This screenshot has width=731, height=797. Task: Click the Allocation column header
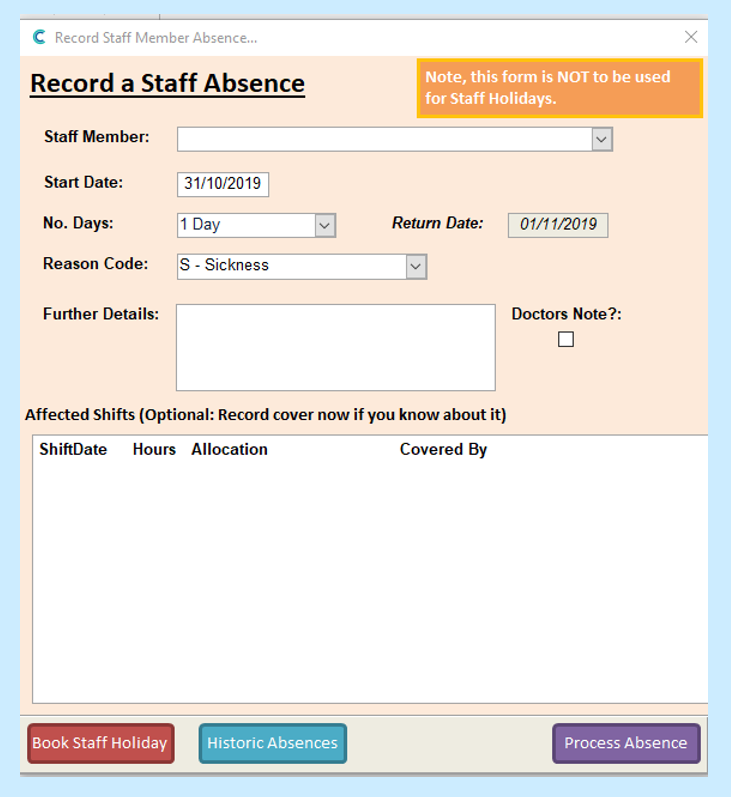pos(229,450)
